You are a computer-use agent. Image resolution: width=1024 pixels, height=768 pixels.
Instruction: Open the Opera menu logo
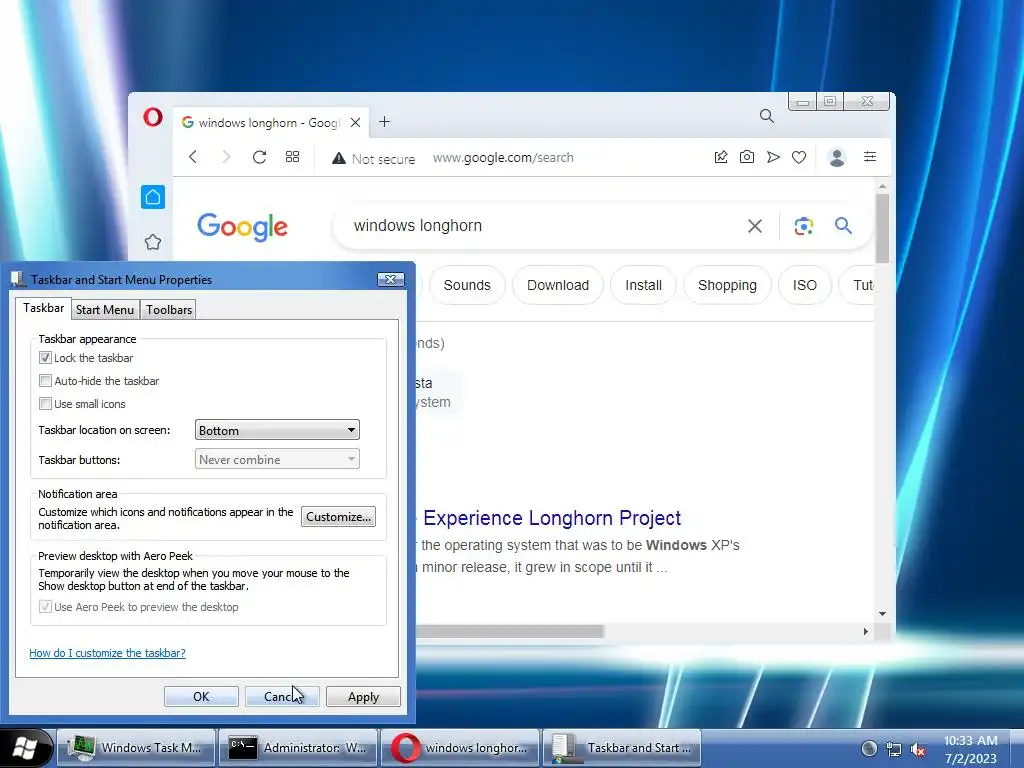point(153,118)
